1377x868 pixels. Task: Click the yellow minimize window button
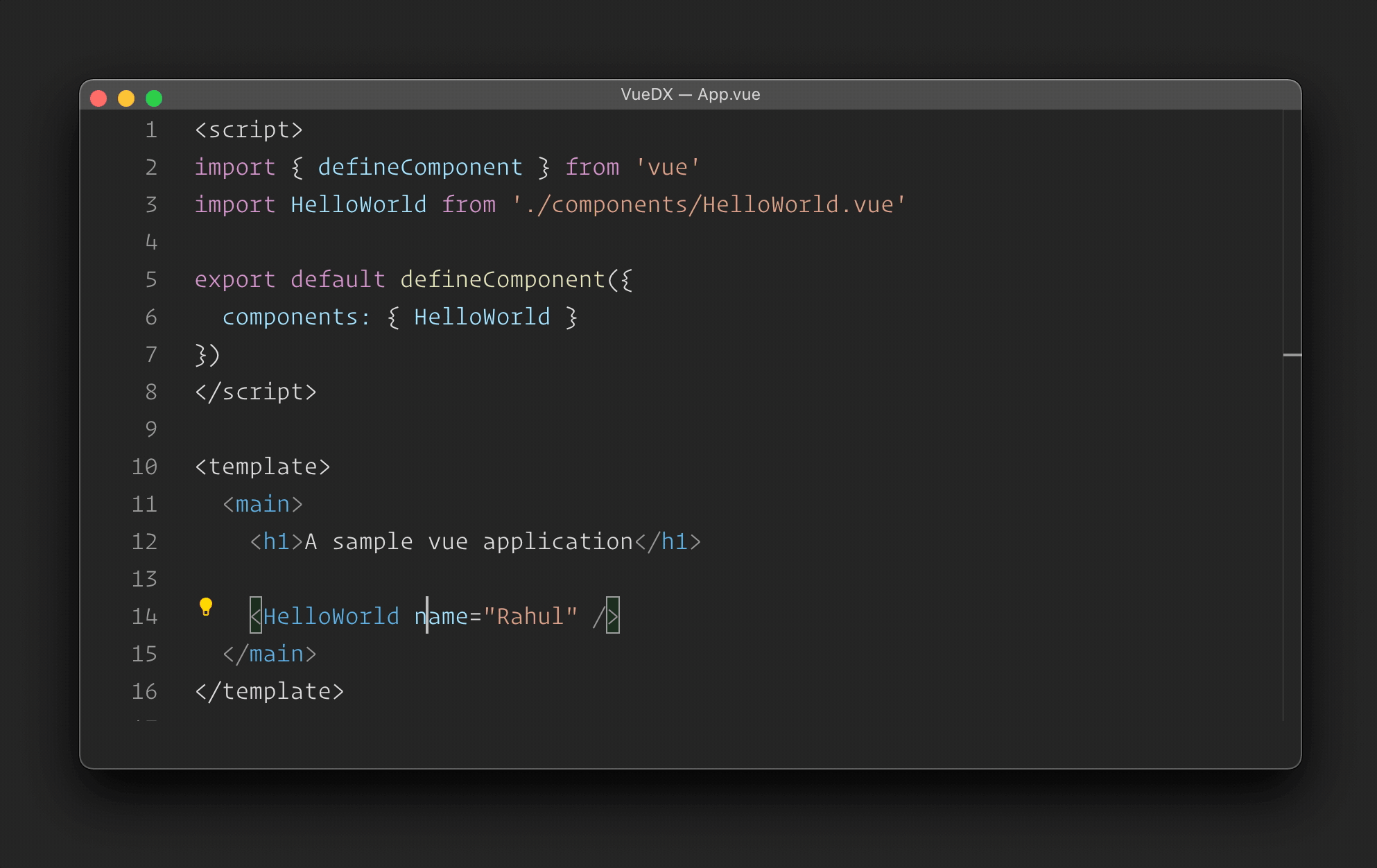tap(126, 98)
